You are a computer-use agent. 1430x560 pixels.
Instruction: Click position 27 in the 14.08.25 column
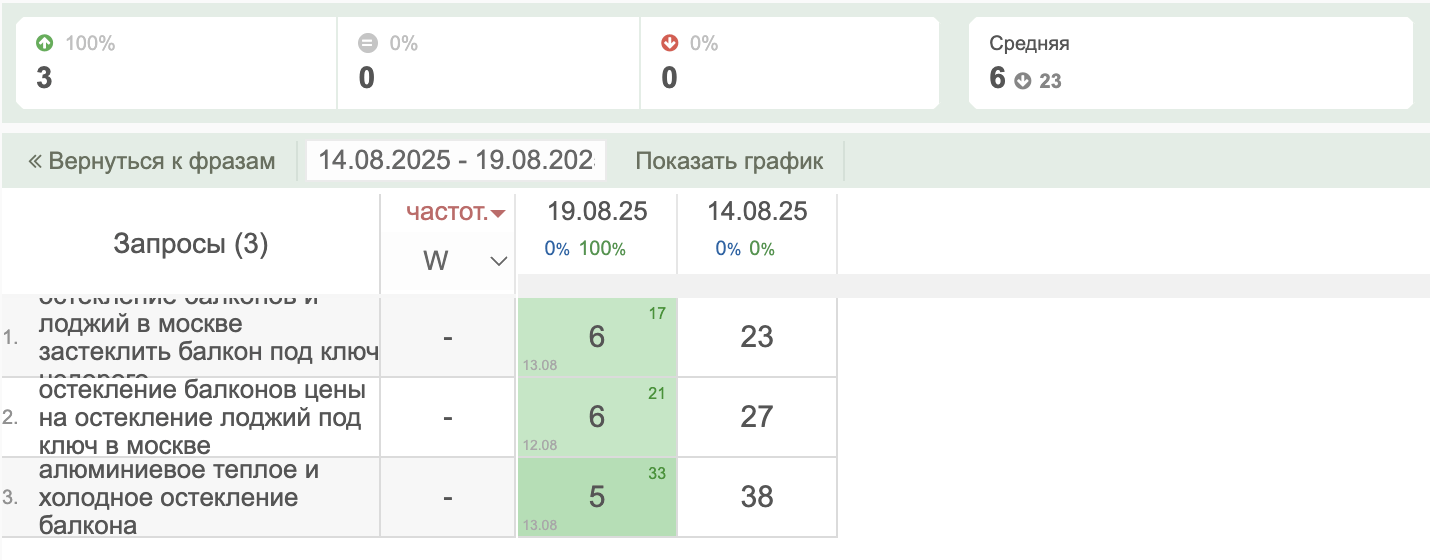pyautogui.click(x=757, y=417)
